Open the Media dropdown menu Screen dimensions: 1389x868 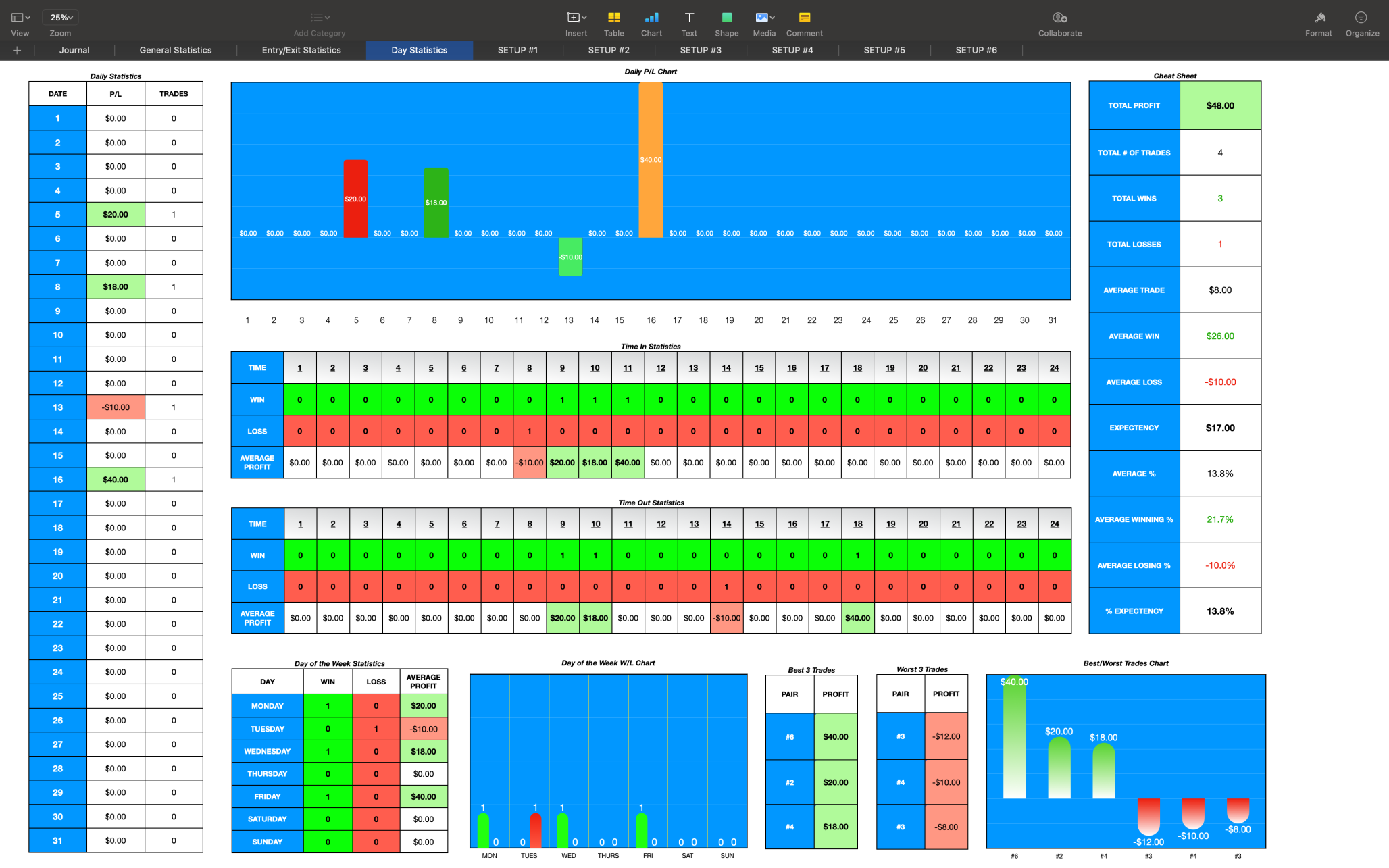pyautogui.click(x=764, y=18)
